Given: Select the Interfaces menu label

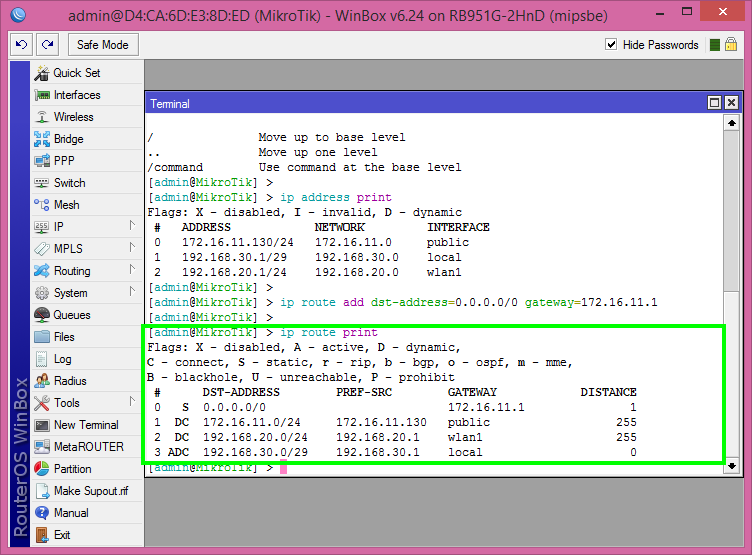Looking at the screenshot, I should pos(77,95).
